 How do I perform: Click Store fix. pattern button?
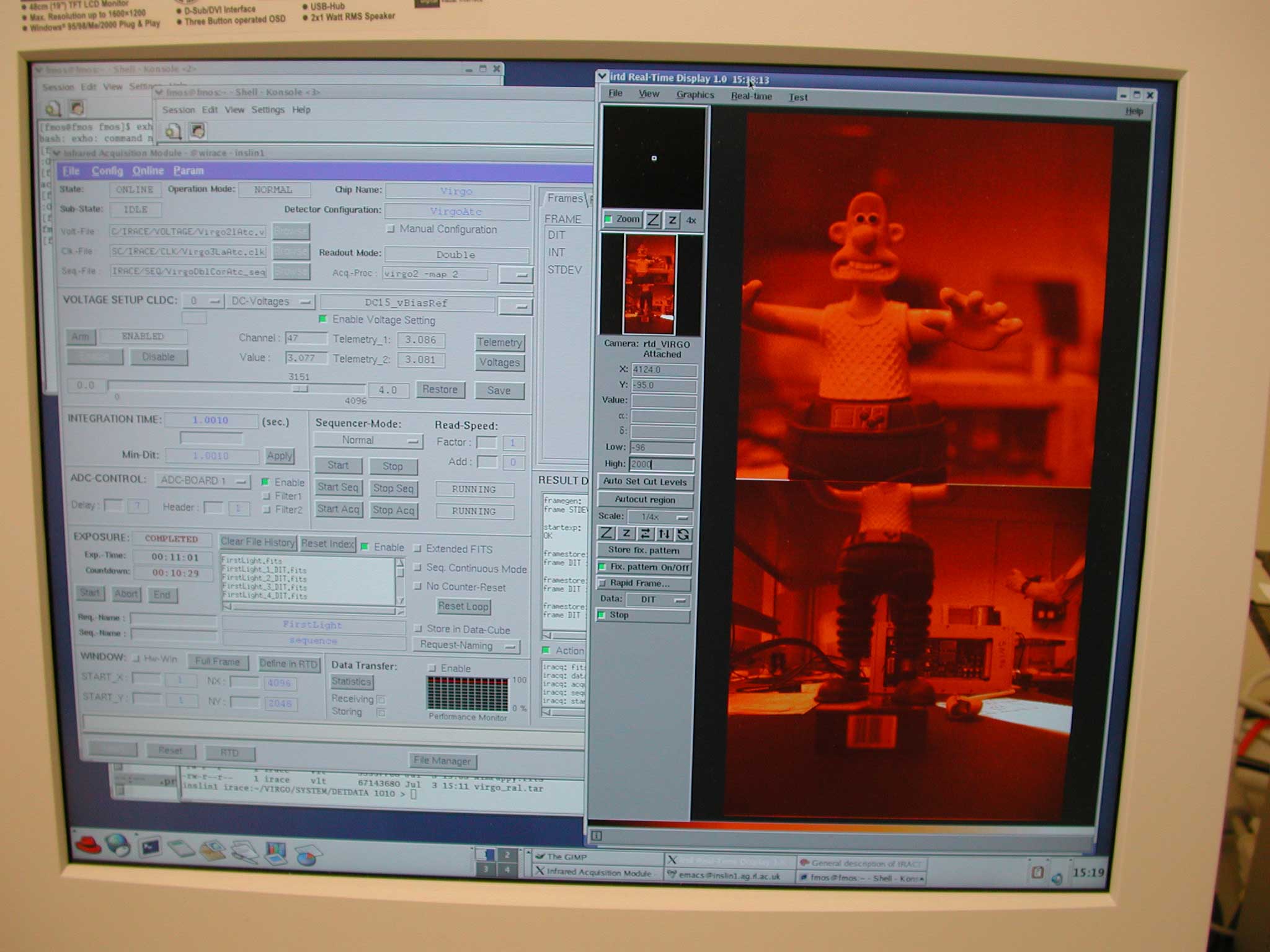click(x=644, y=550)
